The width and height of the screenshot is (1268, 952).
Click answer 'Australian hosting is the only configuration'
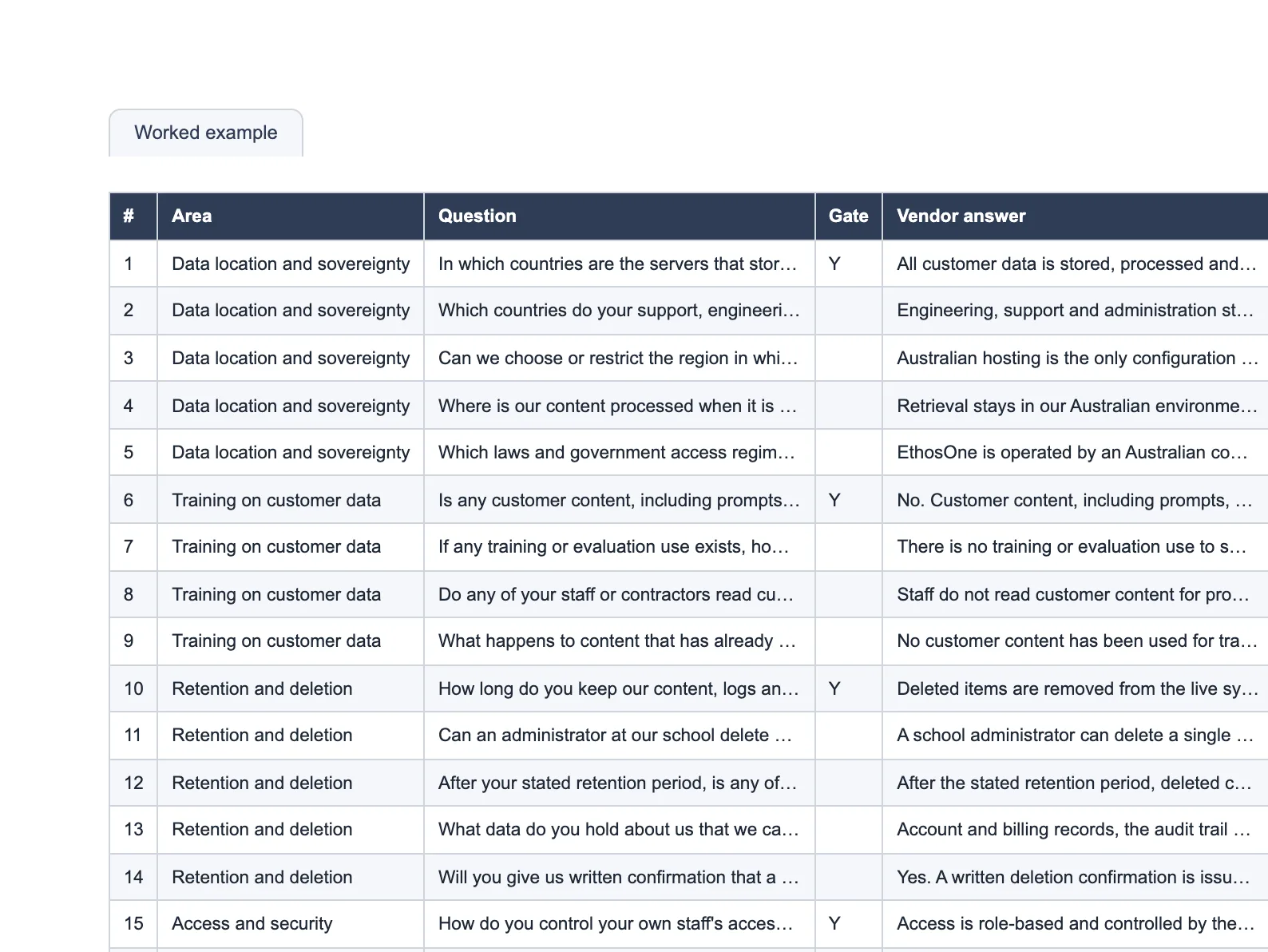pos(1076,358)
